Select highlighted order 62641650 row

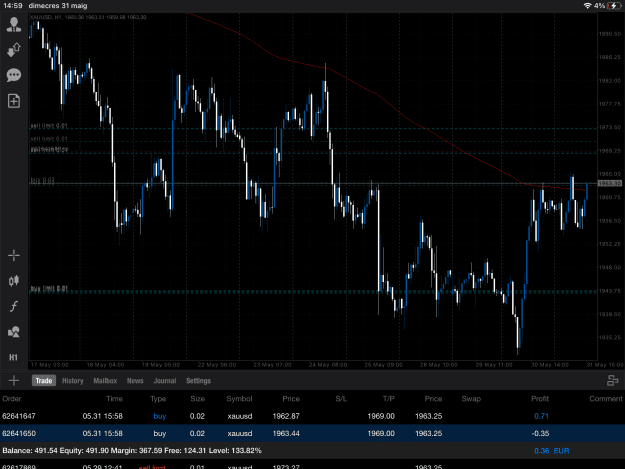(x=312, y=433)
